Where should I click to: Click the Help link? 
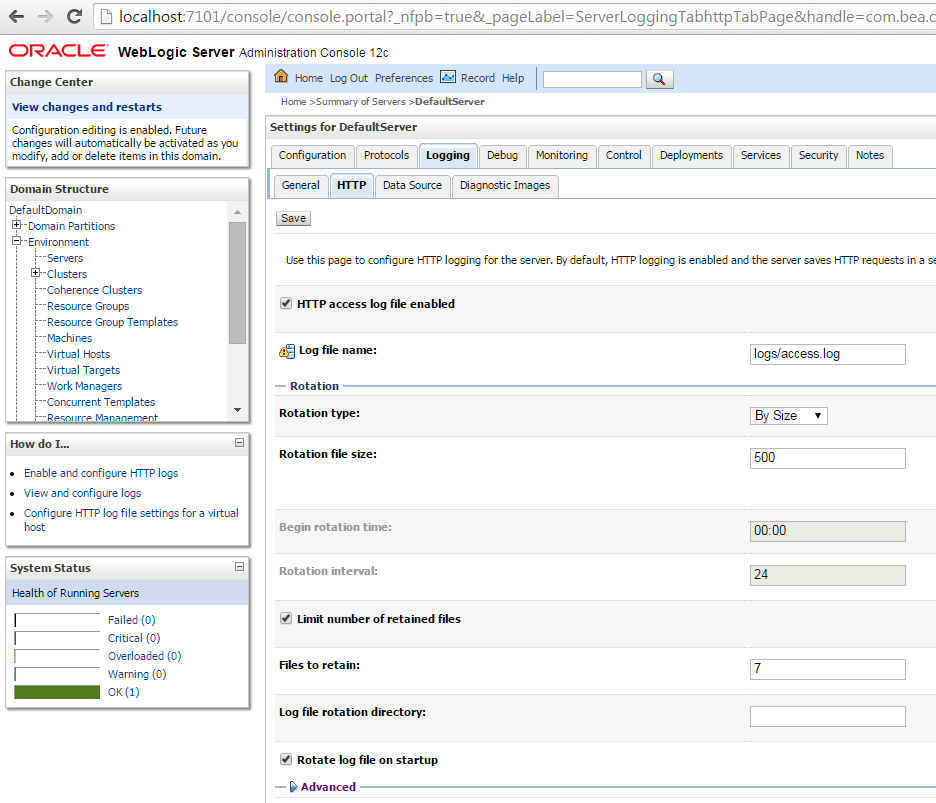pyautogui.click(x=513, y=78)
